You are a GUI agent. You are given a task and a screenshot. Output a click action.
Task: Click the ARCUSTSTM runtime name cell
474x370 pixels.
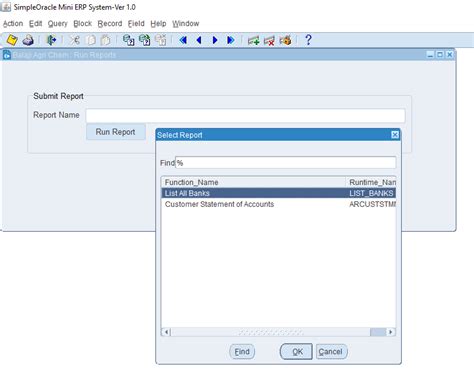click(x=372, y=204)
